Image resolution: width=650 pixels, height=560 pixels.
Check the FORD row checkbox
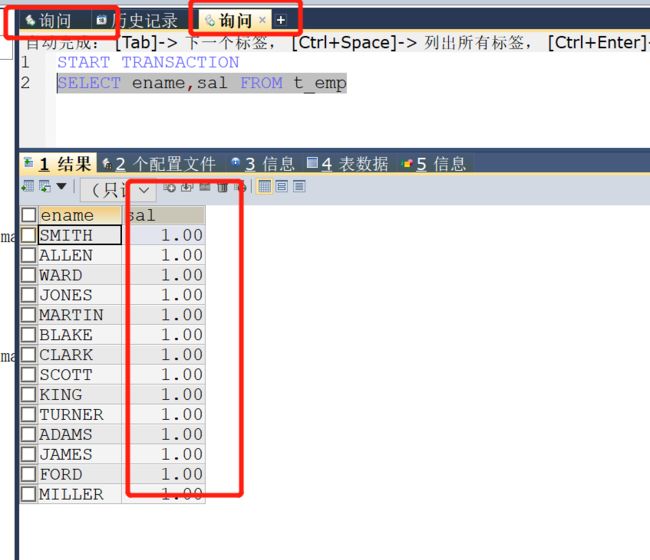click(29, 474)
